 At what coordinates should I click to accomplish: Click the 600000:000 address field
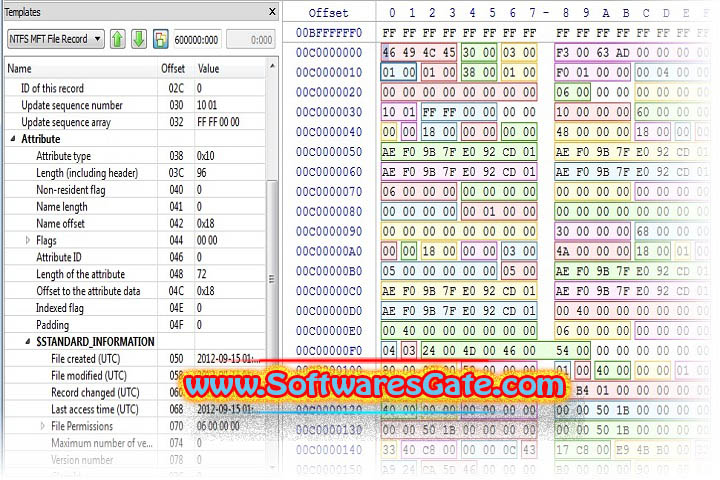click(197, 40)
